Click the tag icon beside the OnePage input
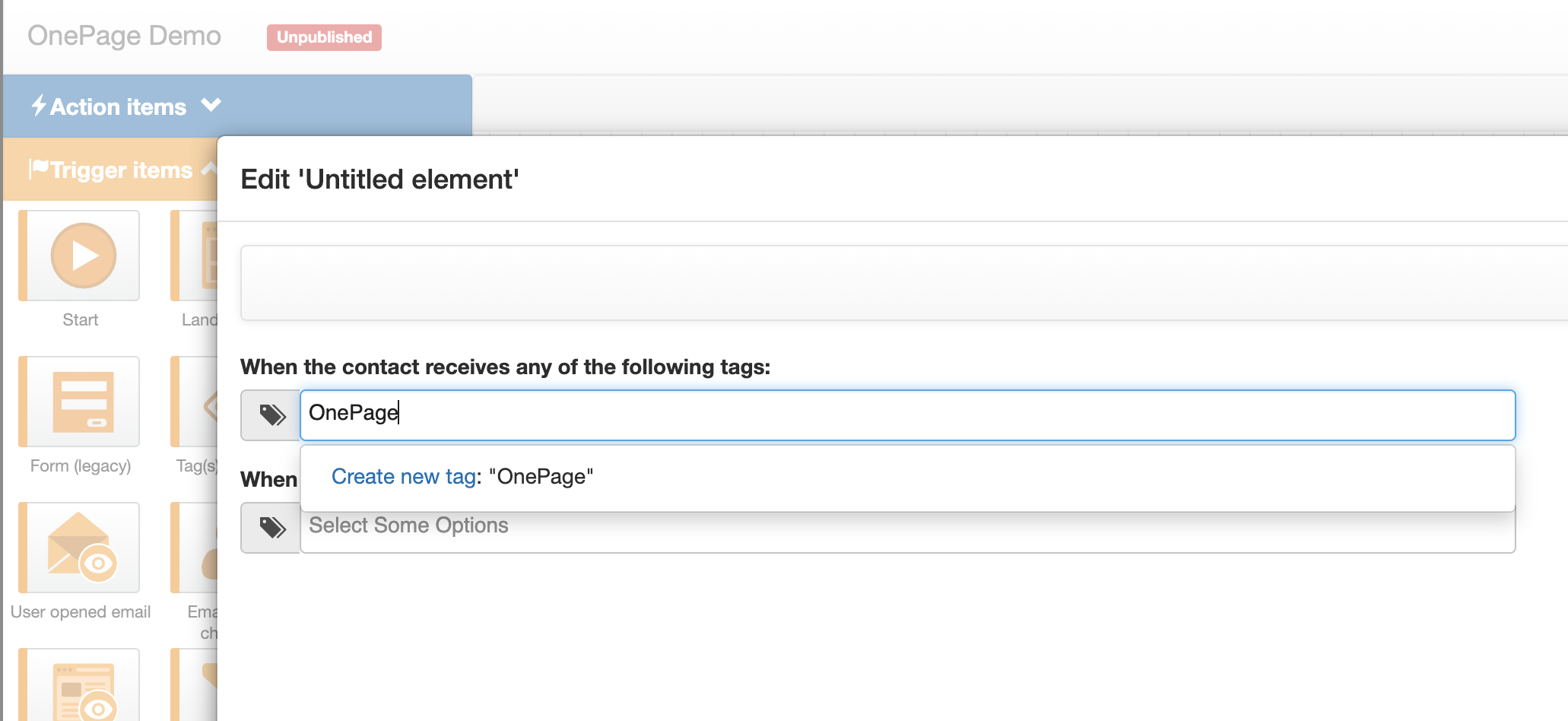This screenshot has width=1568, height=721. [x=271, y=415]
